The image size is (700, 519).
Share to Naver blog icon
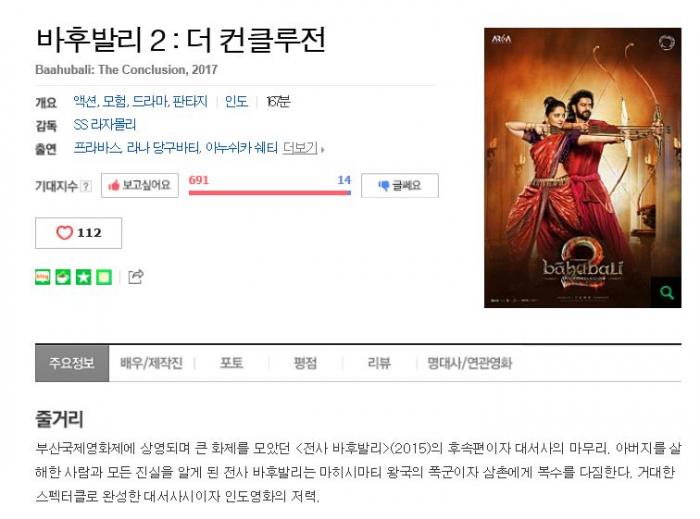42,277
